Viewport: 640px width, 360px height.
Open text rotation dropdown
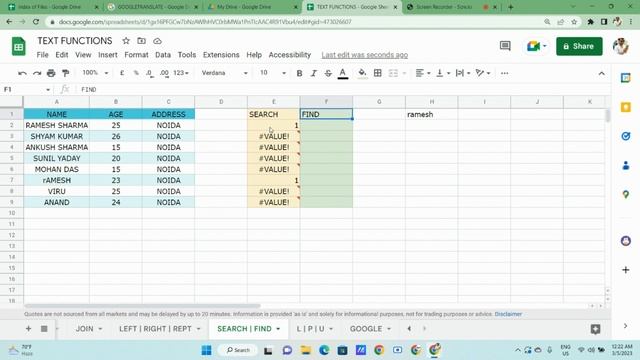[x=483, y=73]
